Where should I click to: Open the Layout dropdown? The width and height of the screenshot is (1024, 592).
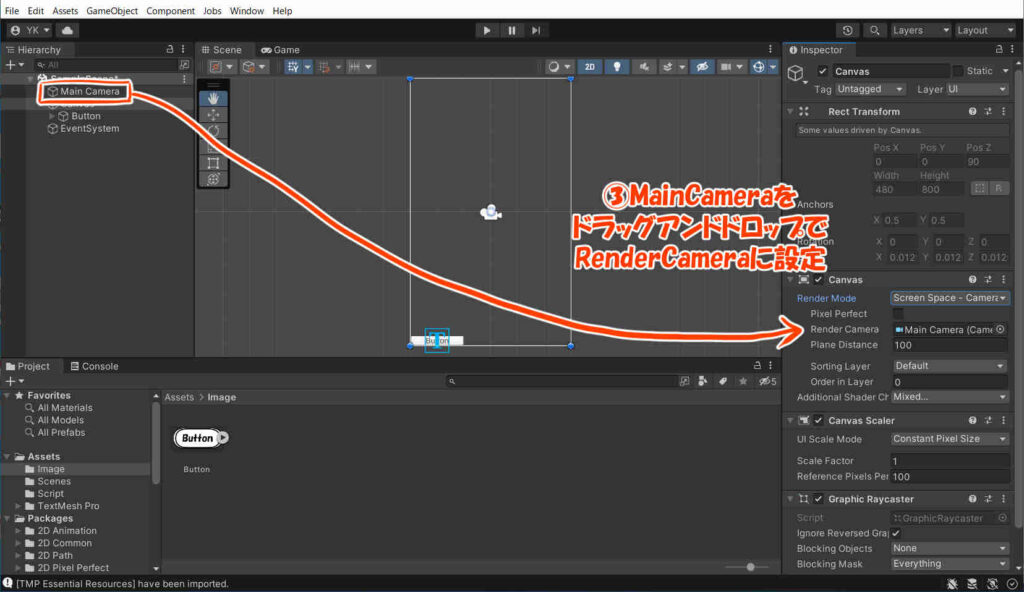985,30
